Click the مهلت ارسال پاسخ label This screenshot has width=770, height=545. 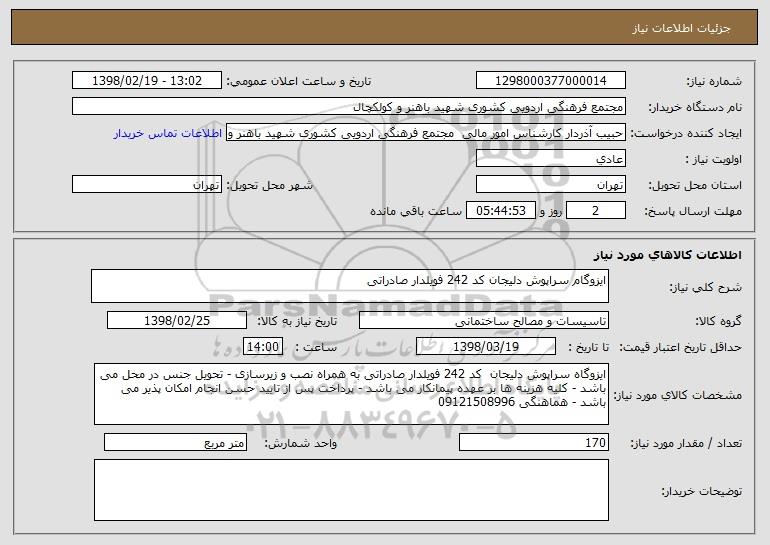point(693,212)
